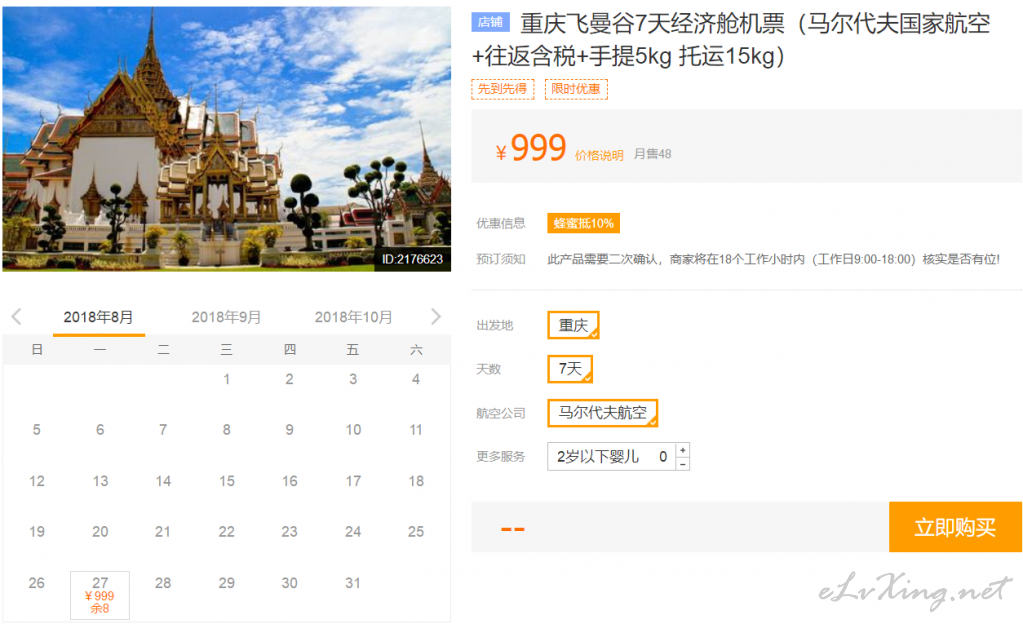Open the Bangkok temple product photo
The image size is (1023, 624).
click(x=226, y=139)
